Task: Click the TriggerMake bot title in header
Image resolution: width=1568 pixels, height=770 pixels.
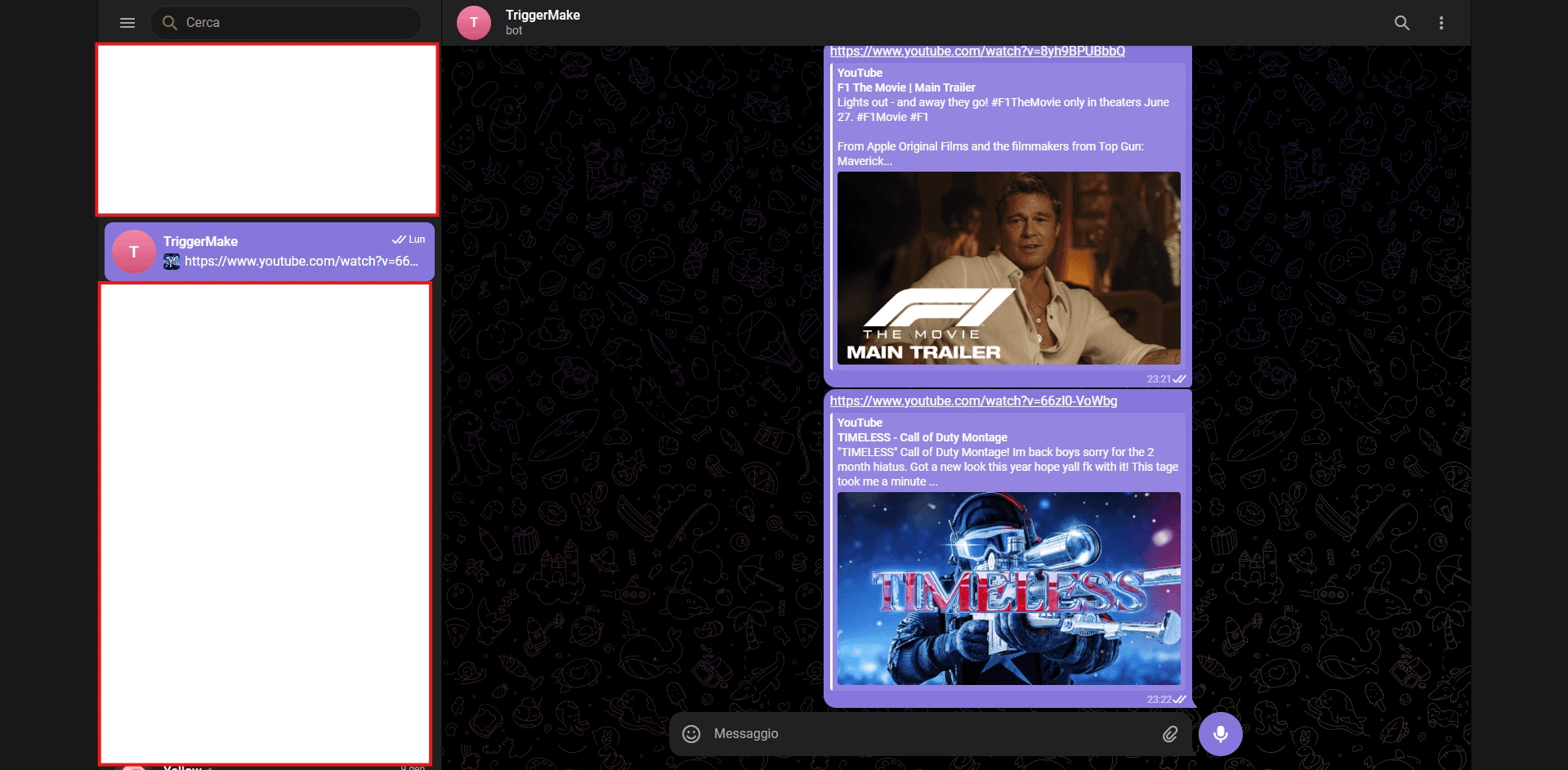Action: coord(543,15)
